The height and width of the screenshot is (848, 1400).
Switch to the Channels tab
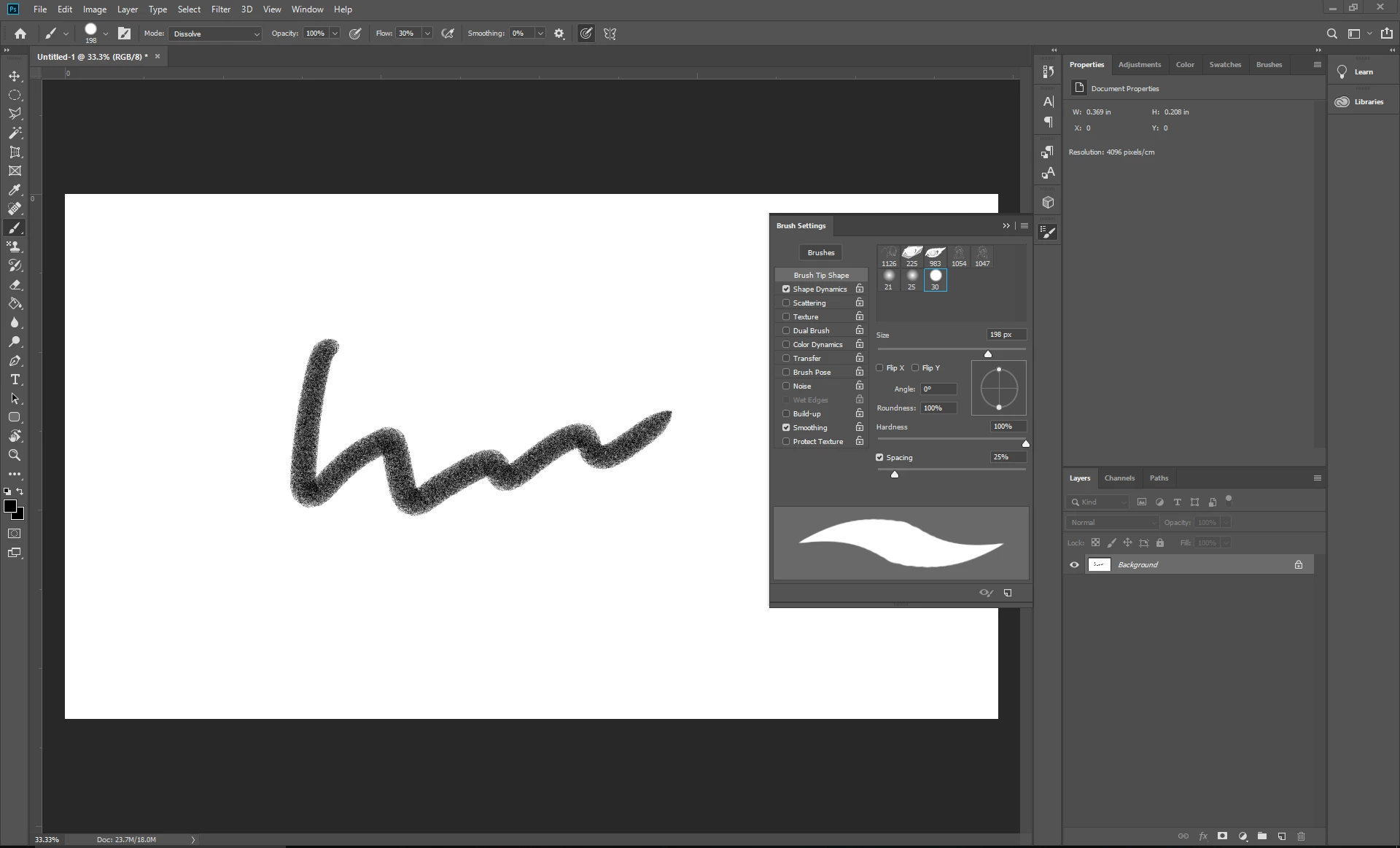pos(1119,478)
